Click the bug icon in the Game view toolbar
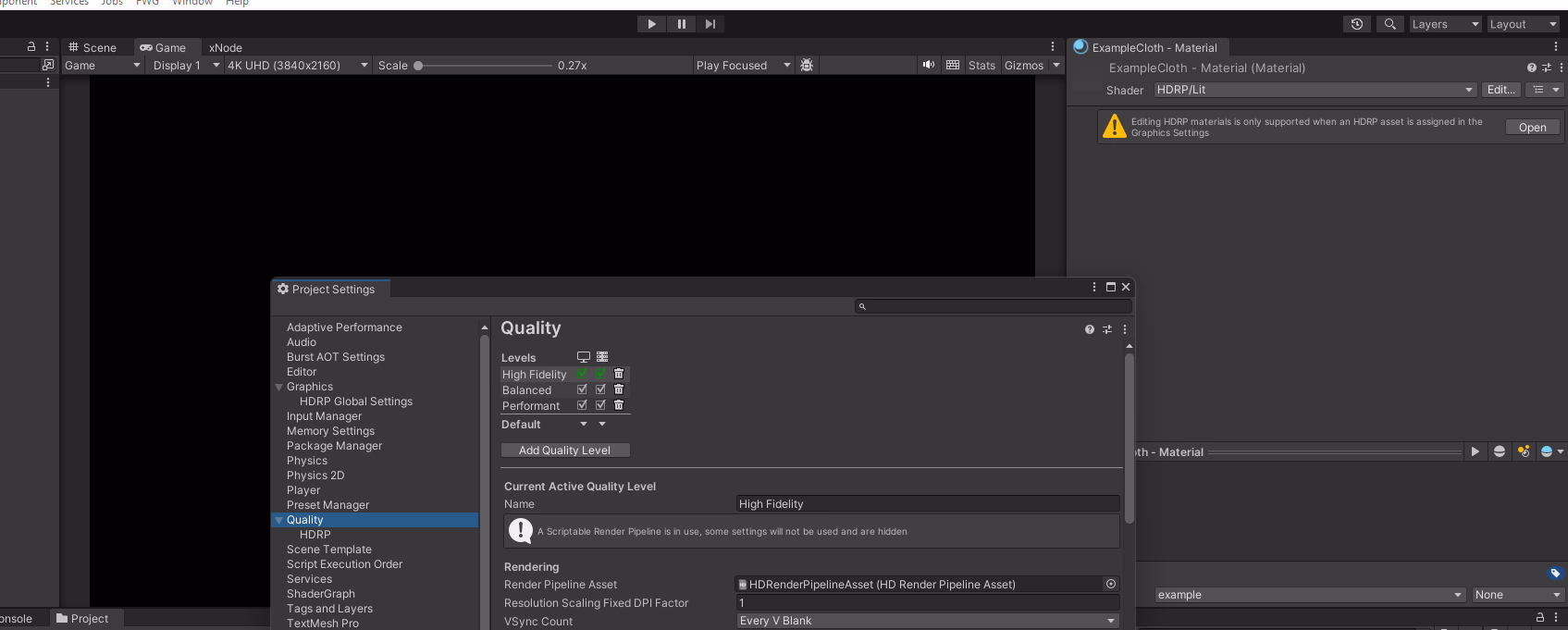Screen dimensions: 1568x630 coord(807,65)
